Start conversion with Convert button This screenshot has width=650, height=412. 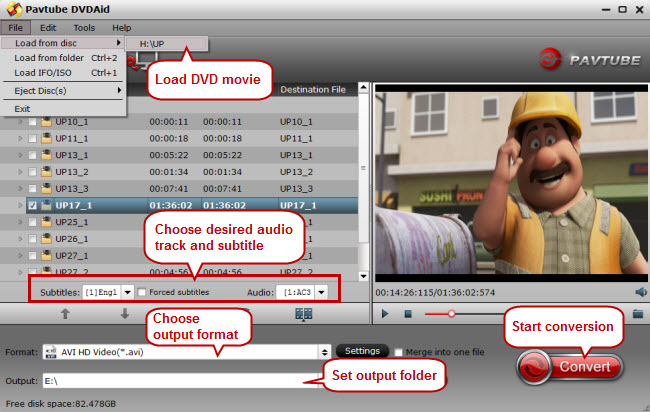(570, 367)
